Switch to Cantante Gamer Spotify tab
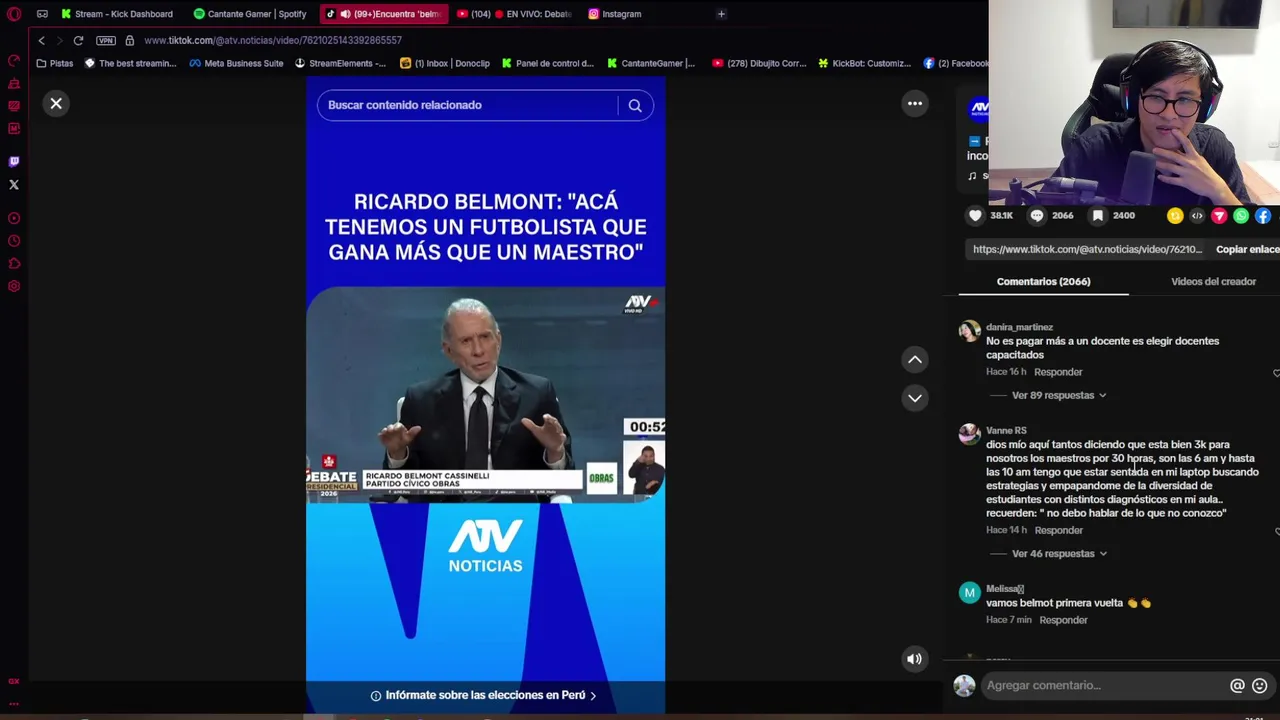 coord(250,14)
